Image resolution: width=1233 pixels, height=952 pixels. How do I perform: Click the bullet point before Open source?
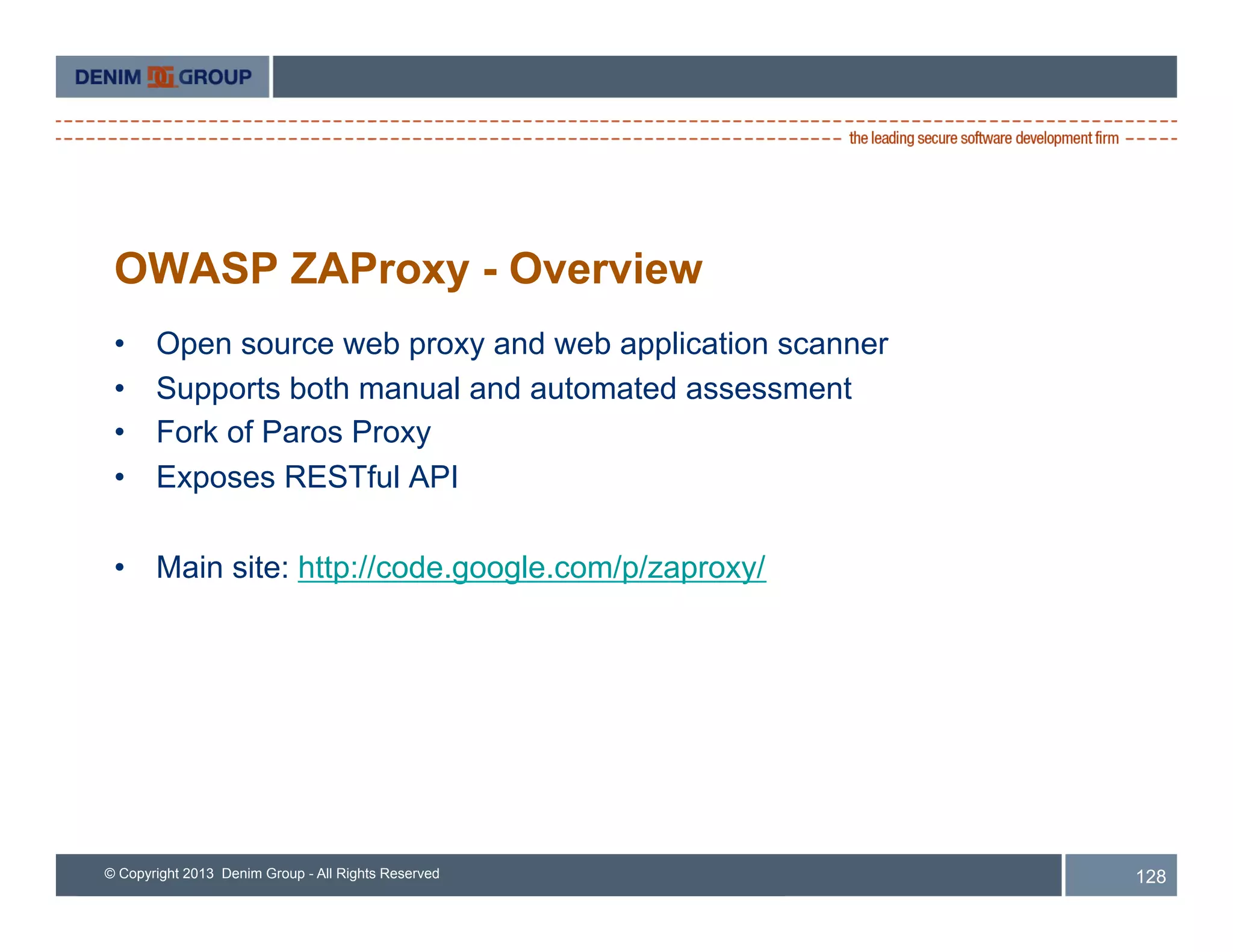pos(120,344)
